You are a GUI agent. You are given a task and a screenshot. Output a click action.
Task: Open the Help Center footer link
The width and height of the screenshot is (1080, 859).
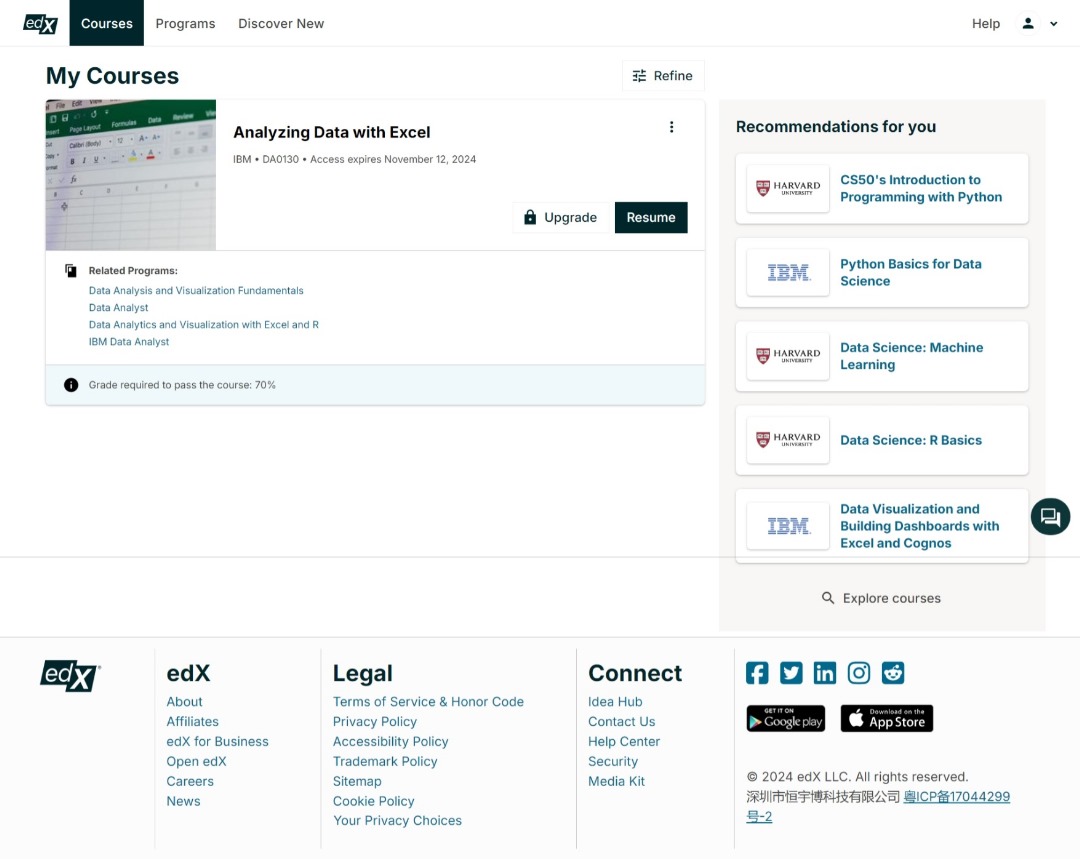coord(624,741)
